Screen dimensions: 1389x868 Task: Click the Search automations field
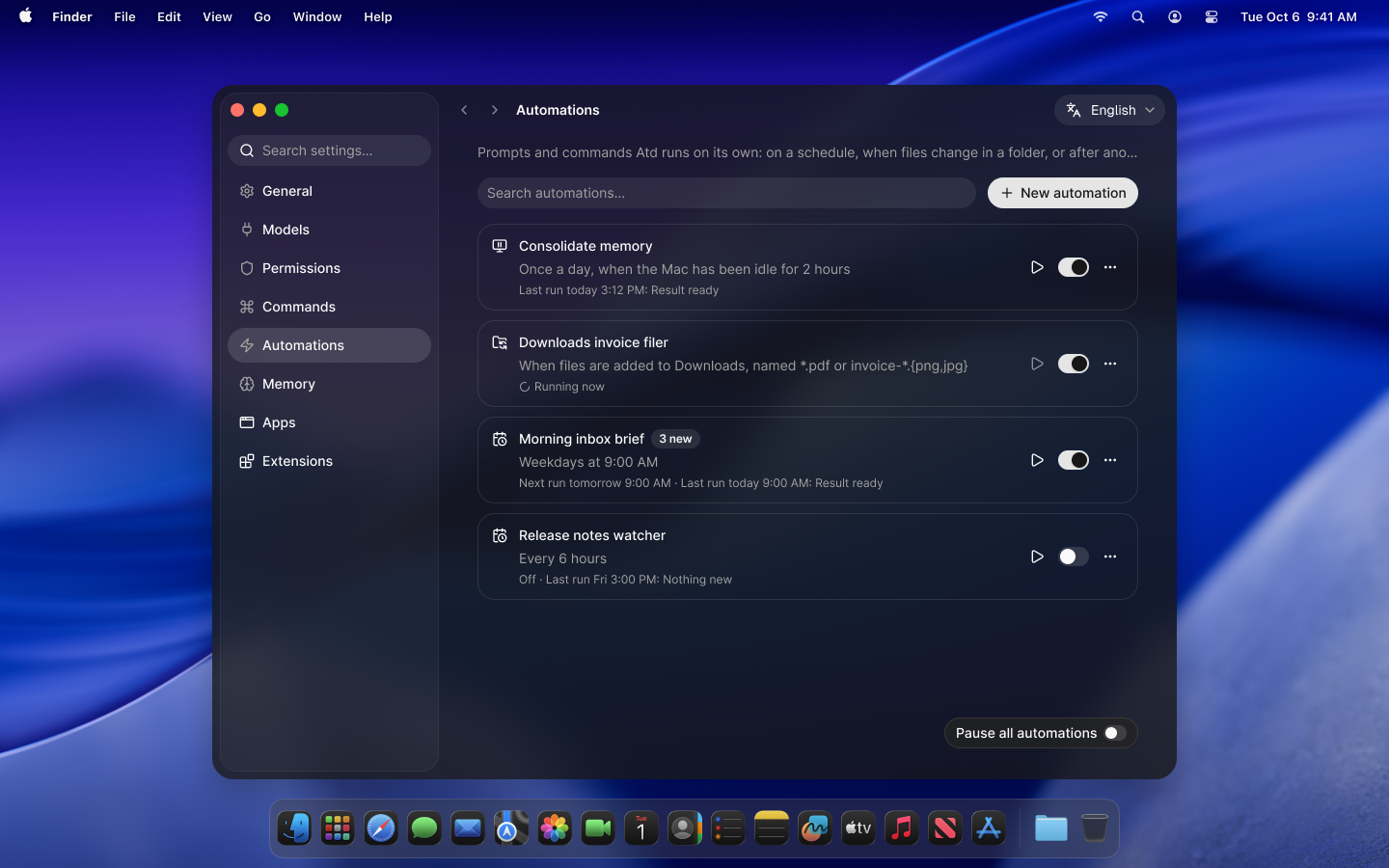click(726, 193)
